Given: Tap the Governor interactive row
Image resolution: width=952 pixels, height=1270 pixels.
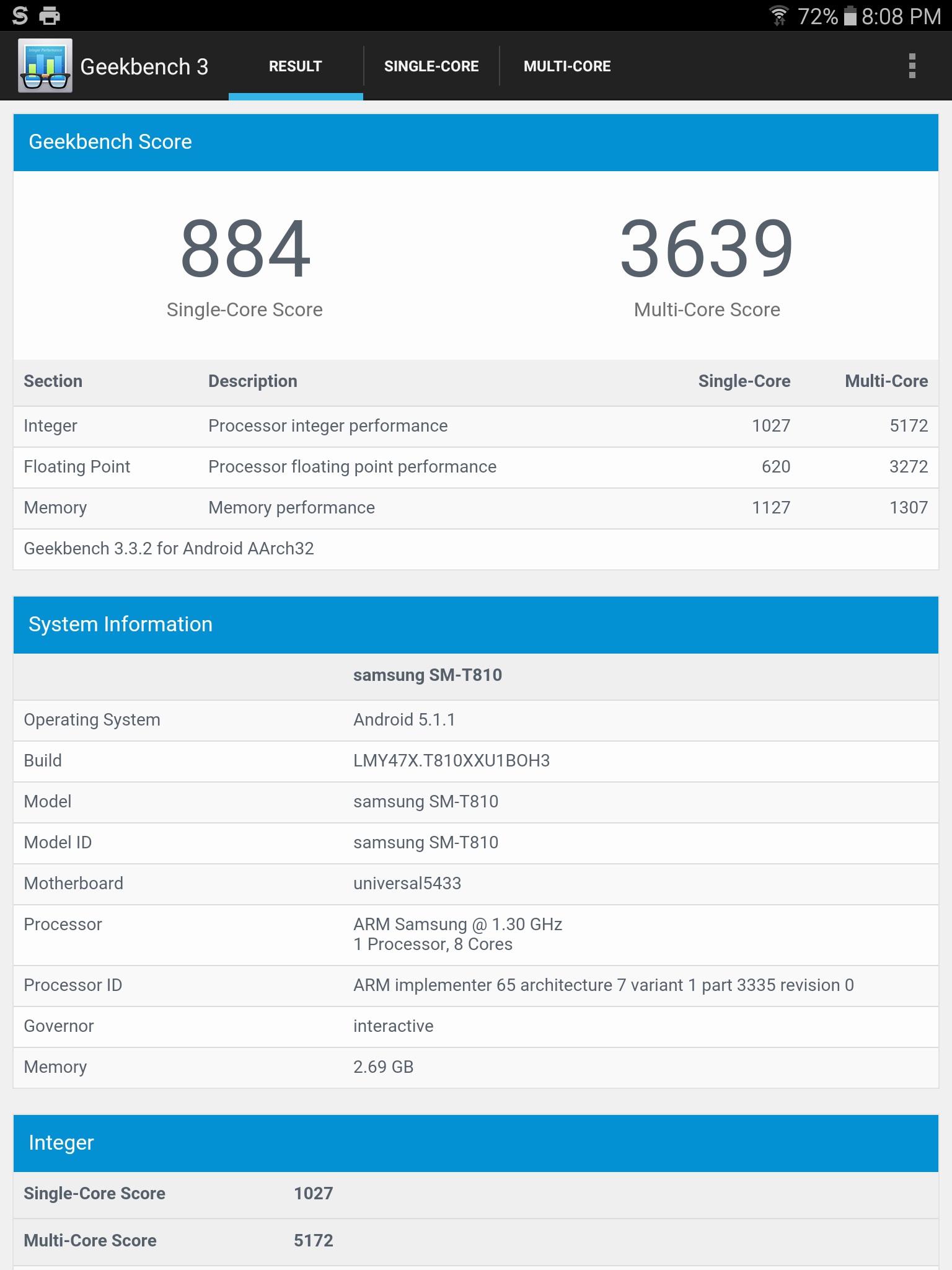Looking at the screenshot, I should (475, 1026).
